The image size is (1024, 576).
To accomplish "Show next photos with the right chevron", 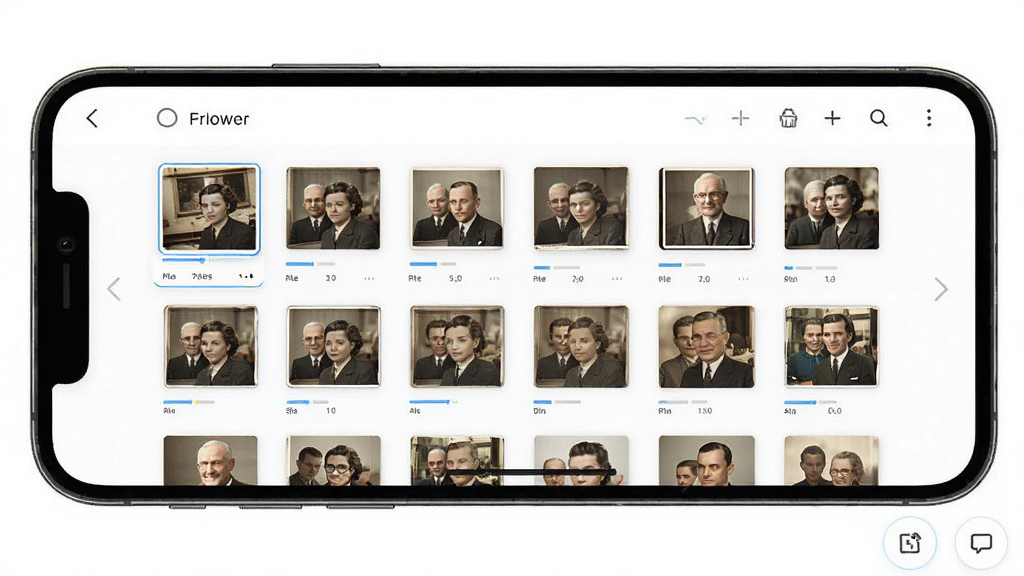I will click(x=940, y=289).
